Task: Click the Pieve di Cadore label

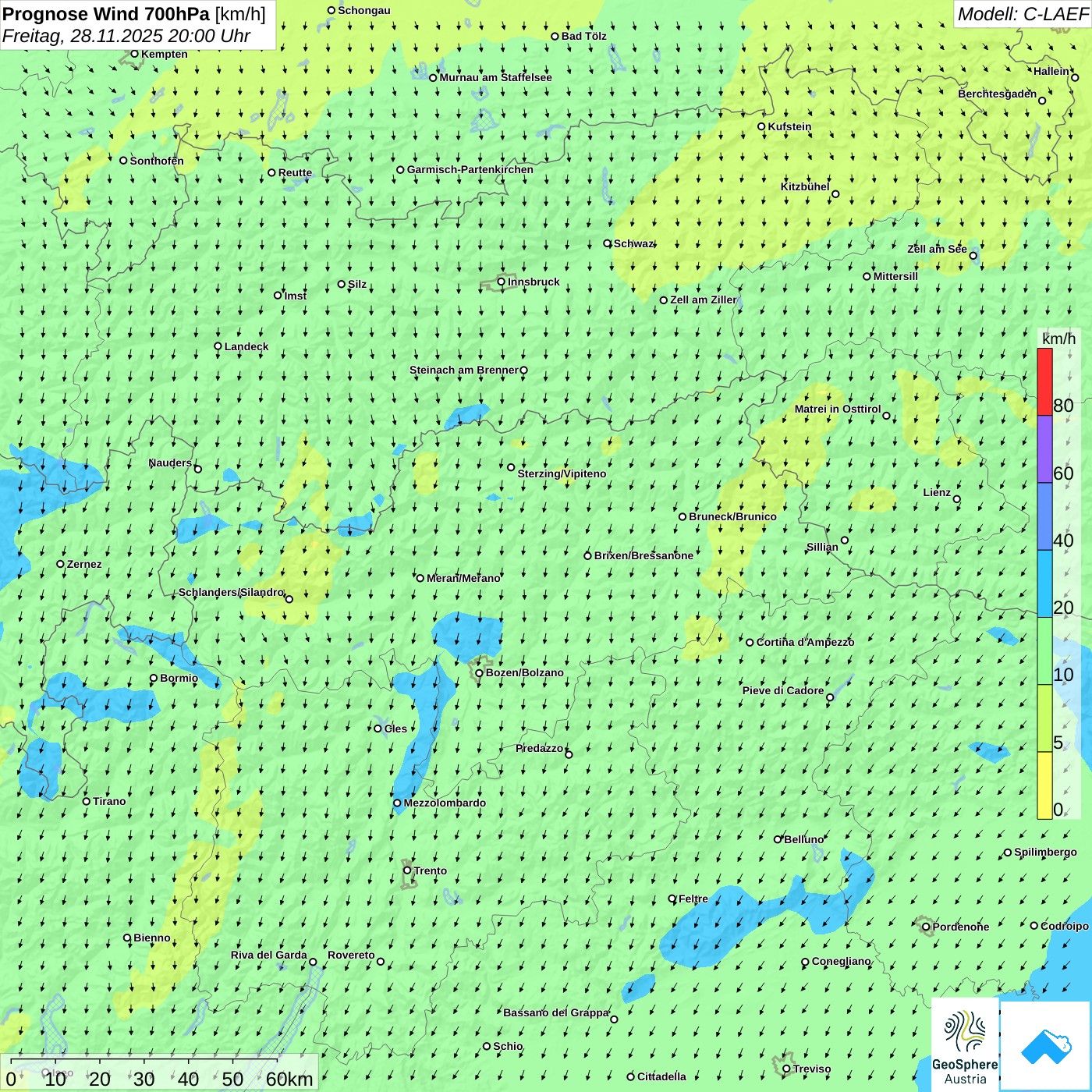Action: 783,690
